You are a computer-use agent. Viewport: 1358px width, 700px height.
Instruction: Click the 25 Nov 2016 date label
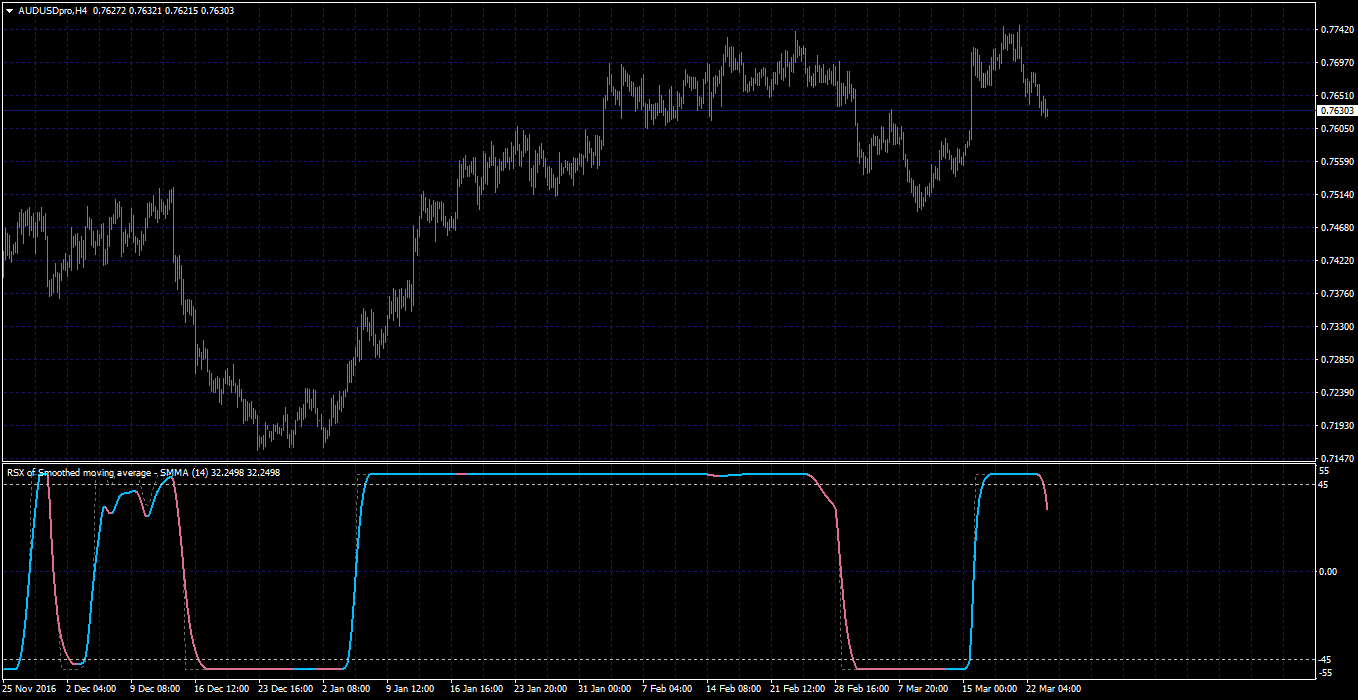(x=29, y=689)
